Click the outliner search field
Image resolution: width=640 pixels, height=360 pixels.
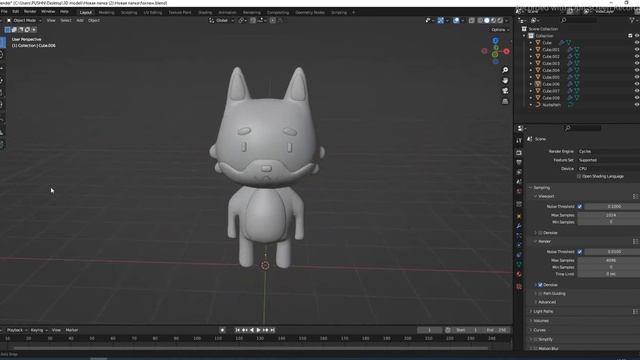(x=580, y=20)
